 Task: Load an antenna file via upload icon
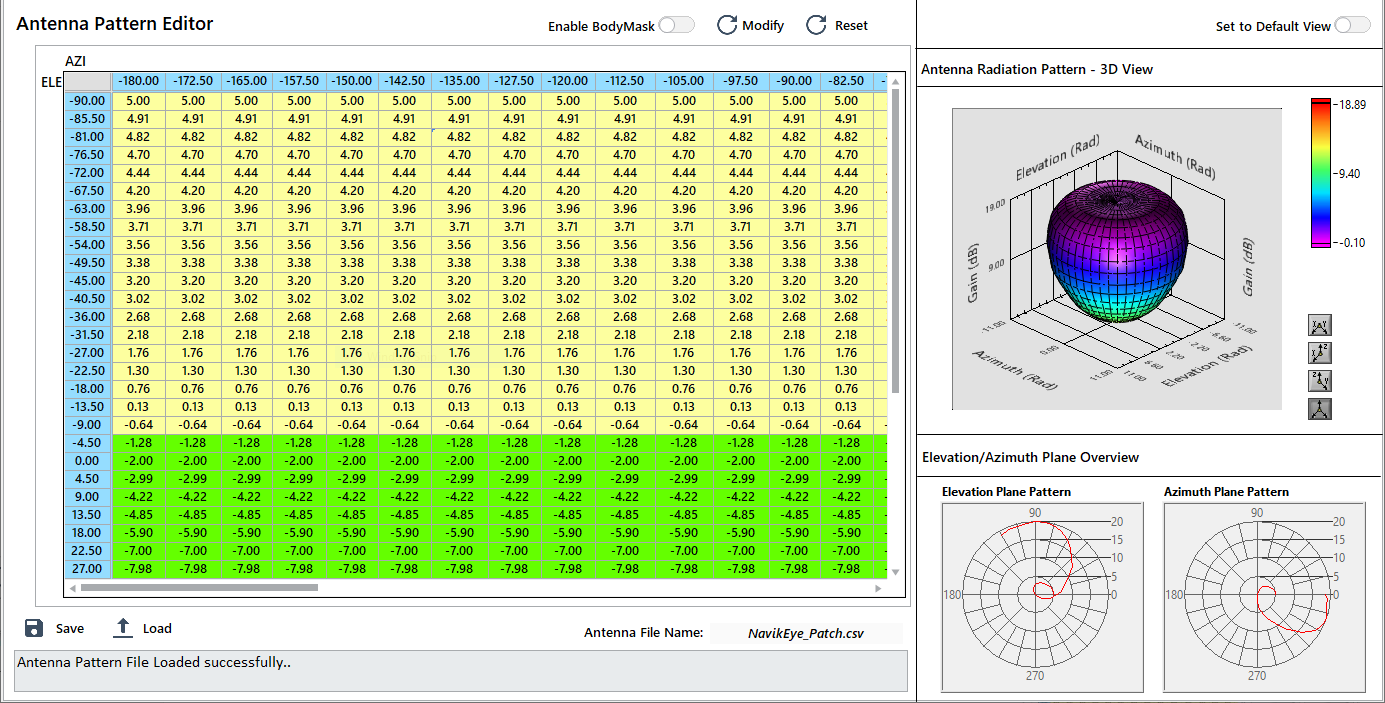click(x=123, y=628)
